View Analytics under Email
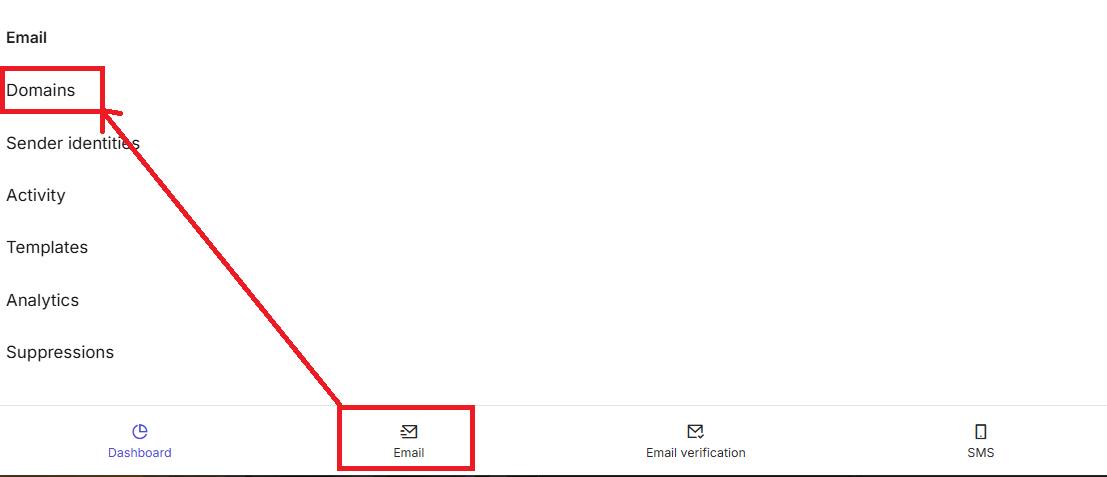The height and width of the screenshot is (477, 1107). coord(42,300)
